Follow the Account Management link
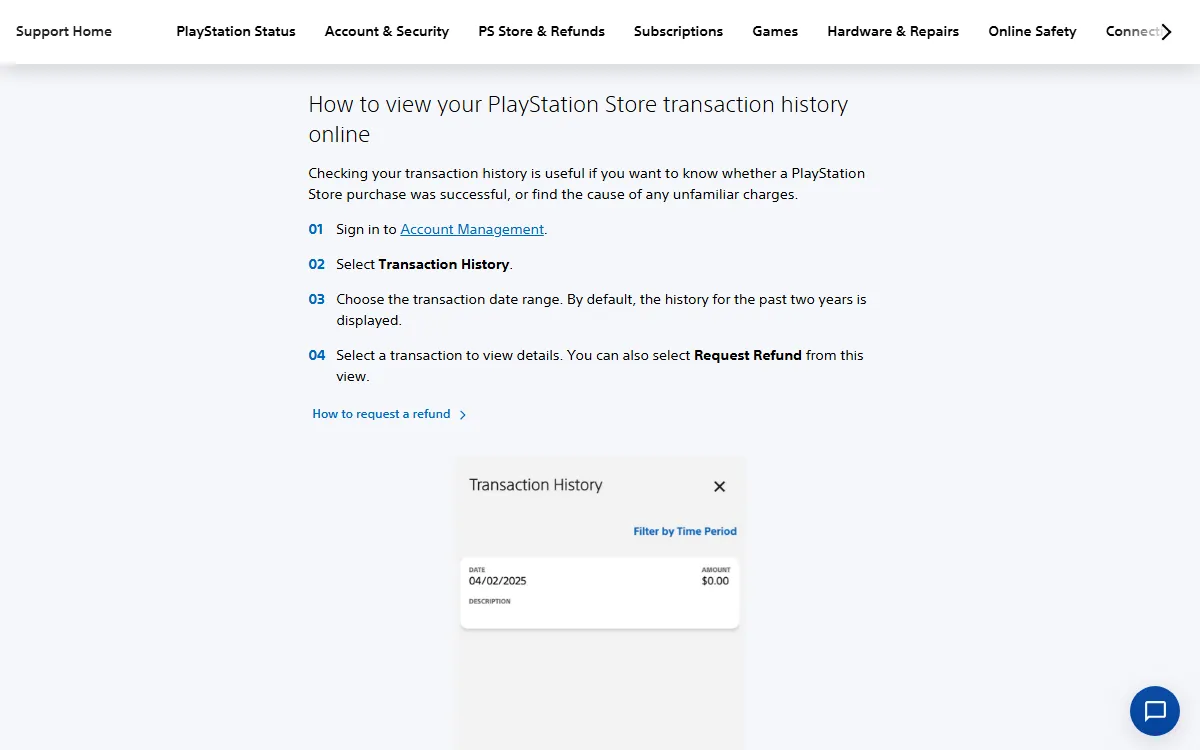1200x750 pixels. [x=472, y=229]
